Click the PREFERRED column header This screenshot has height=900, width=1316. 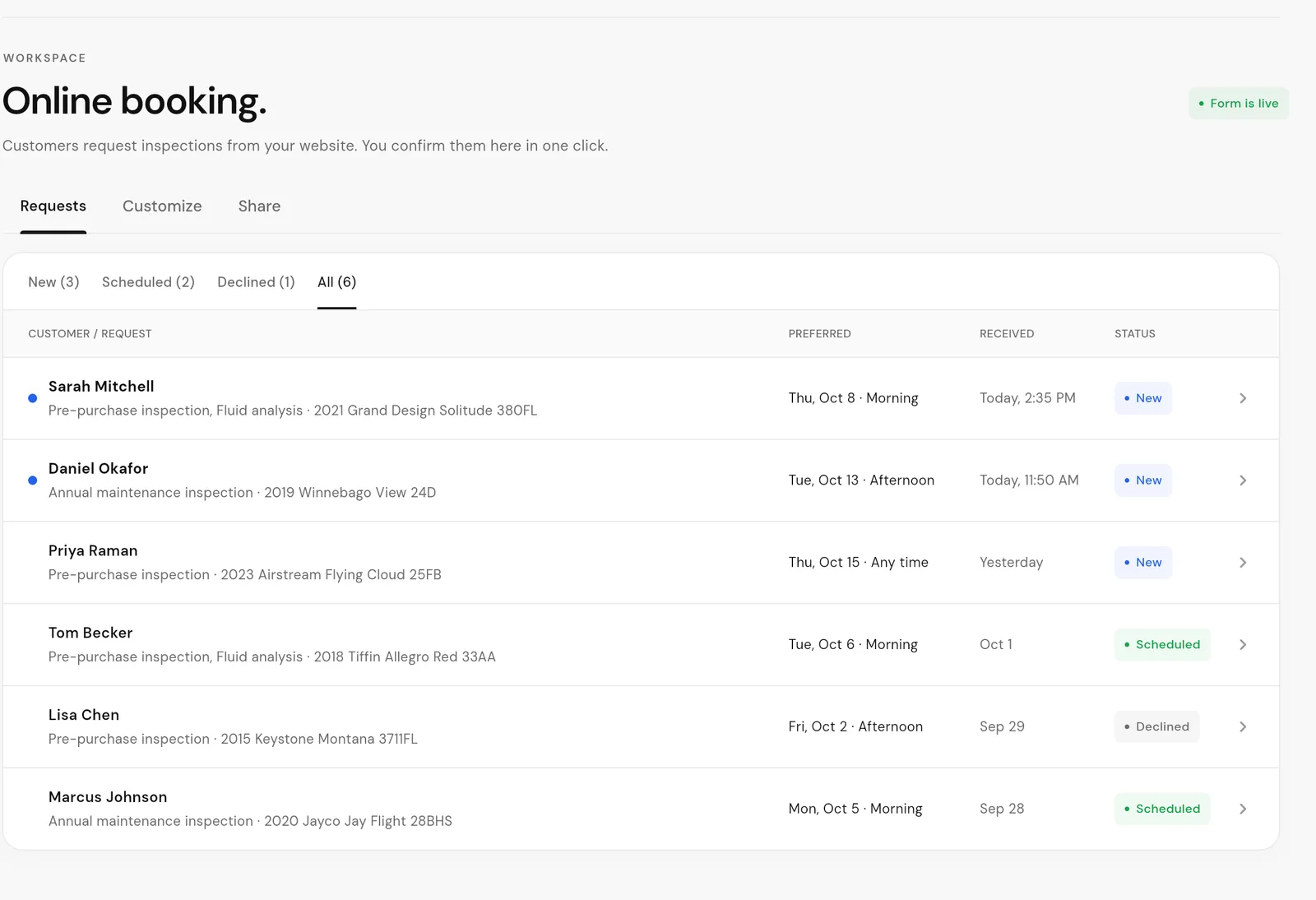pyautogui.click(x=819, y=334)
